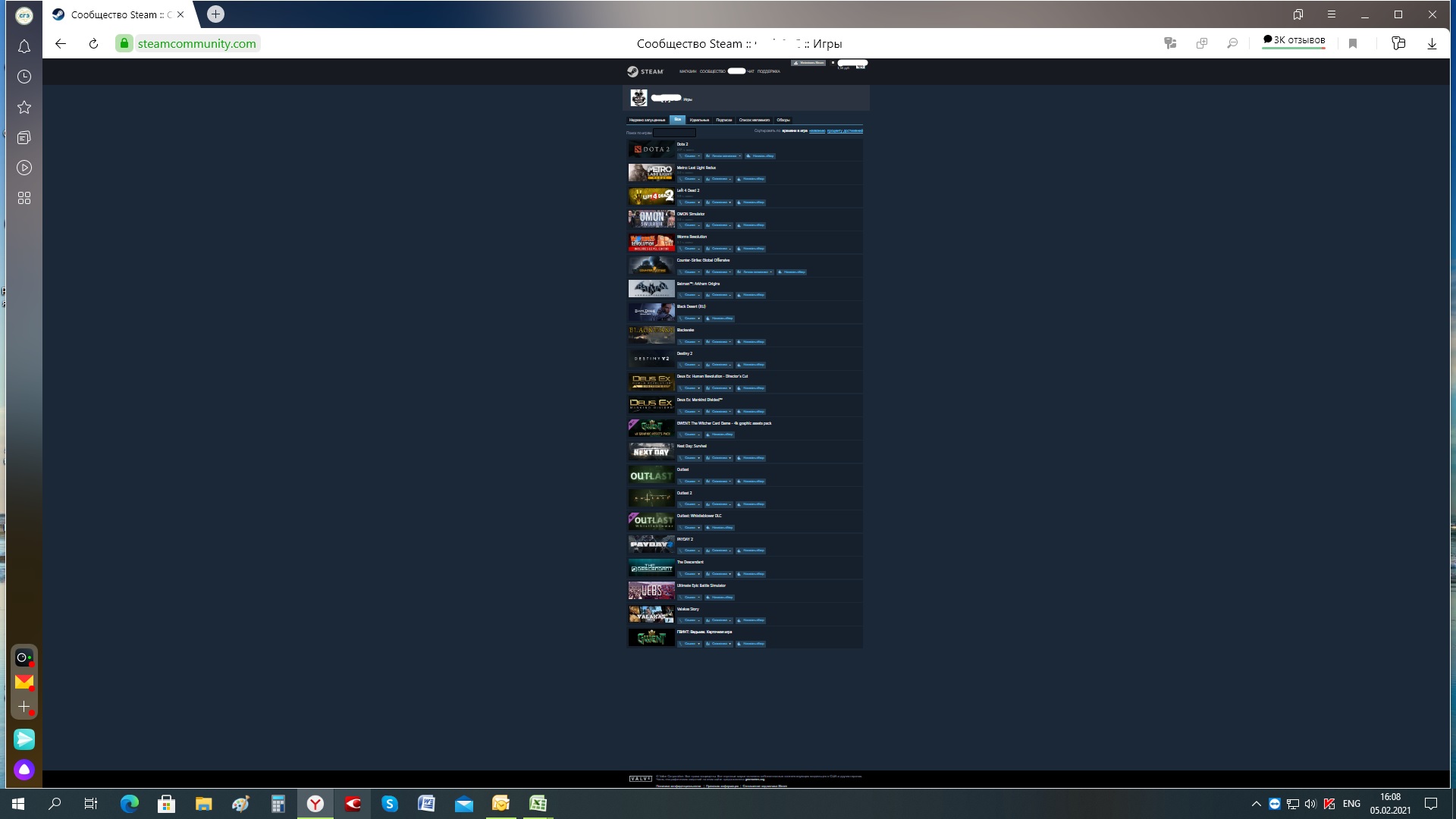Image resolution: width=1456 pixels, height=819 pixels.
Task: Open browsing history clock icon in sidebar
Action: (24, 77)
